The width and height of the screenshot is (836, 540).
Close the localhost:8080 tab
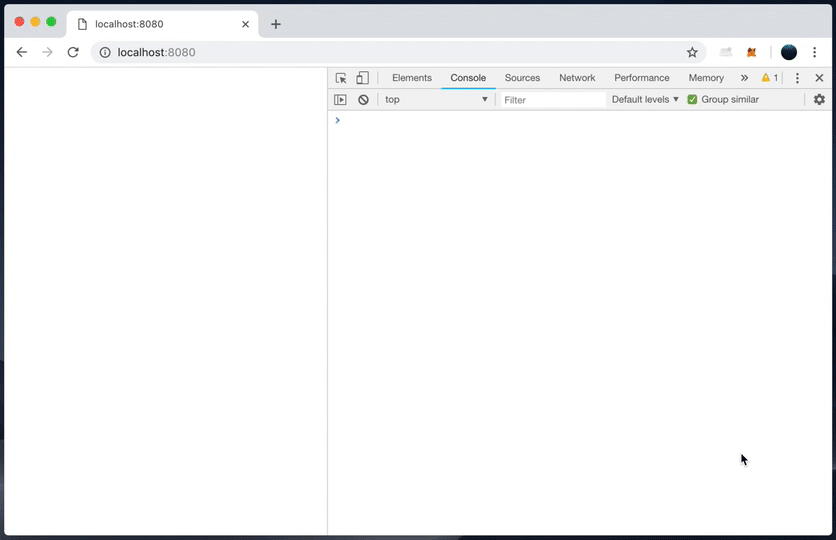pyautogui.click(x=245, y=24)
